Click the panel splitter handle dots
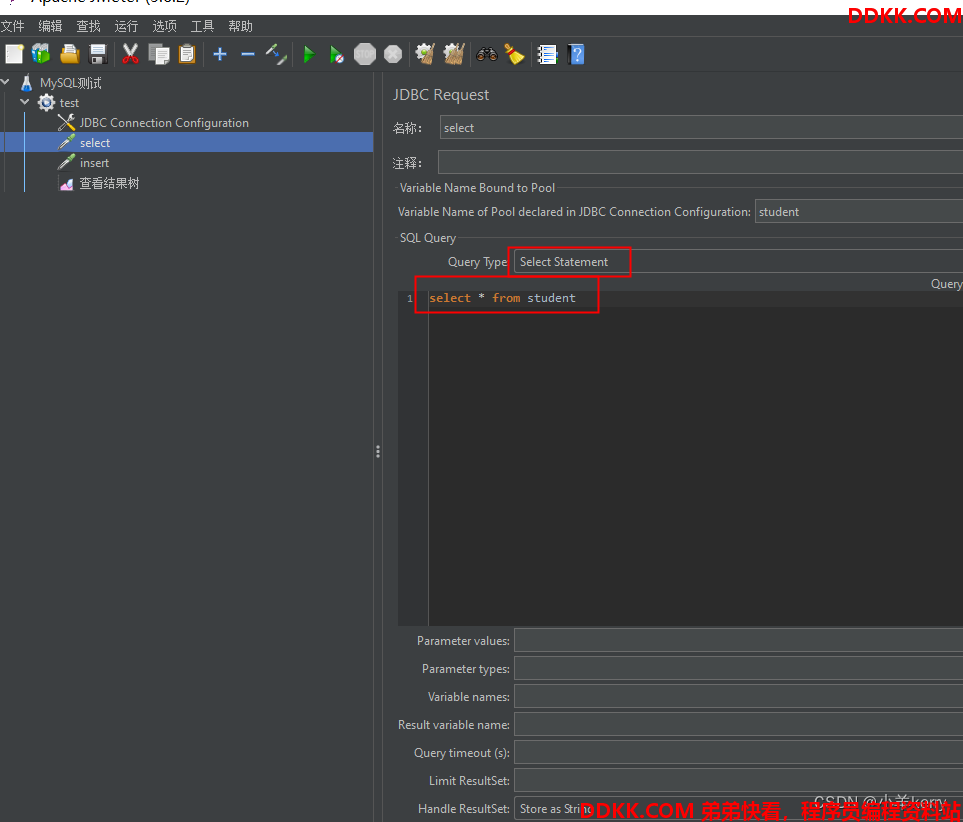Viewport: 963px width, 822px height. coord(378,452)
